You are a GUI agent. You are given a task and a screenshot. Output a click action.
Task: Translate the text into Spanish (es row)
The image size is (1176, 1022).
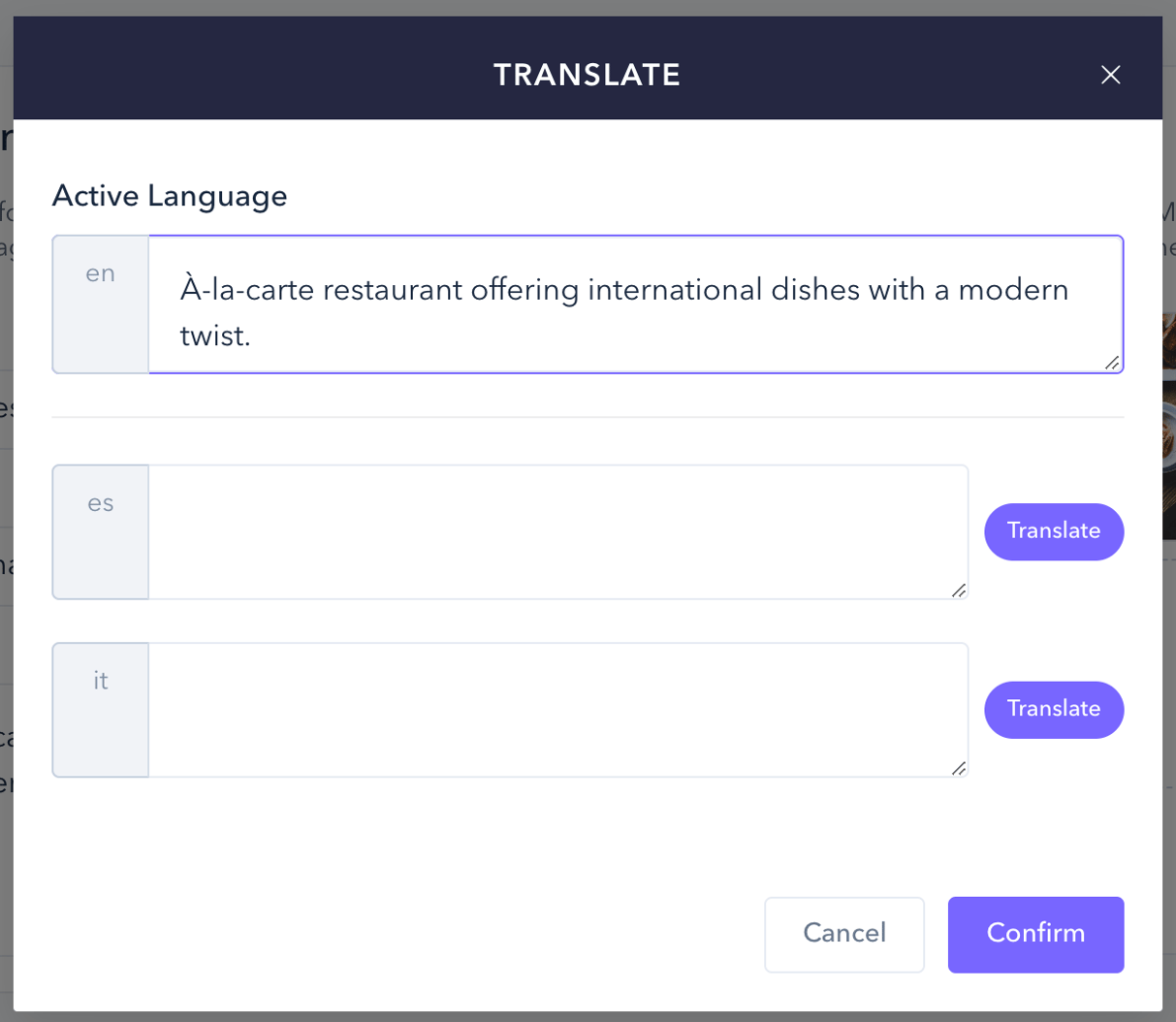tap(1054, 531)
